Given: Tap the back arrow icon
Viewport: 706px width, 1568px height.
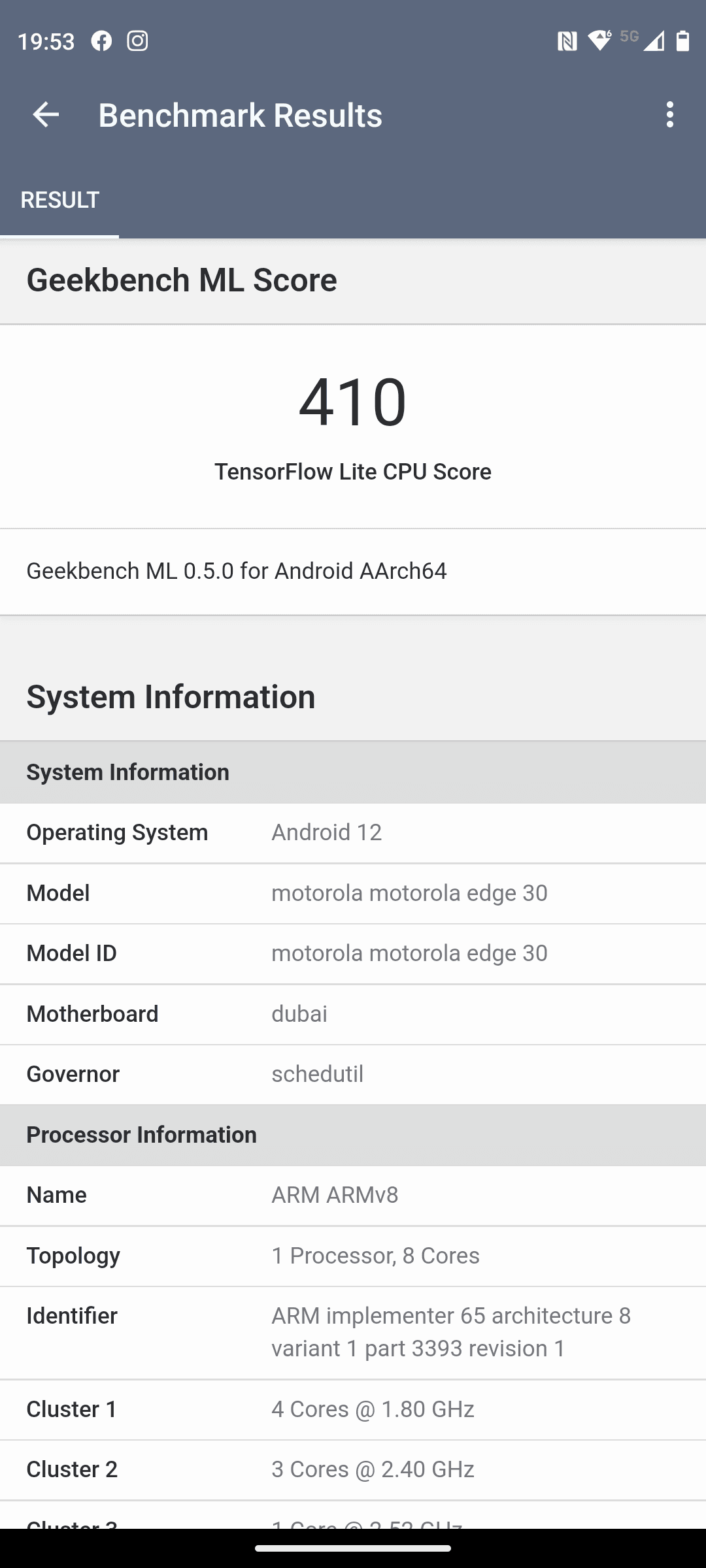Looking at the screenshot, I should pyautogui.click(x=46, y=115).
